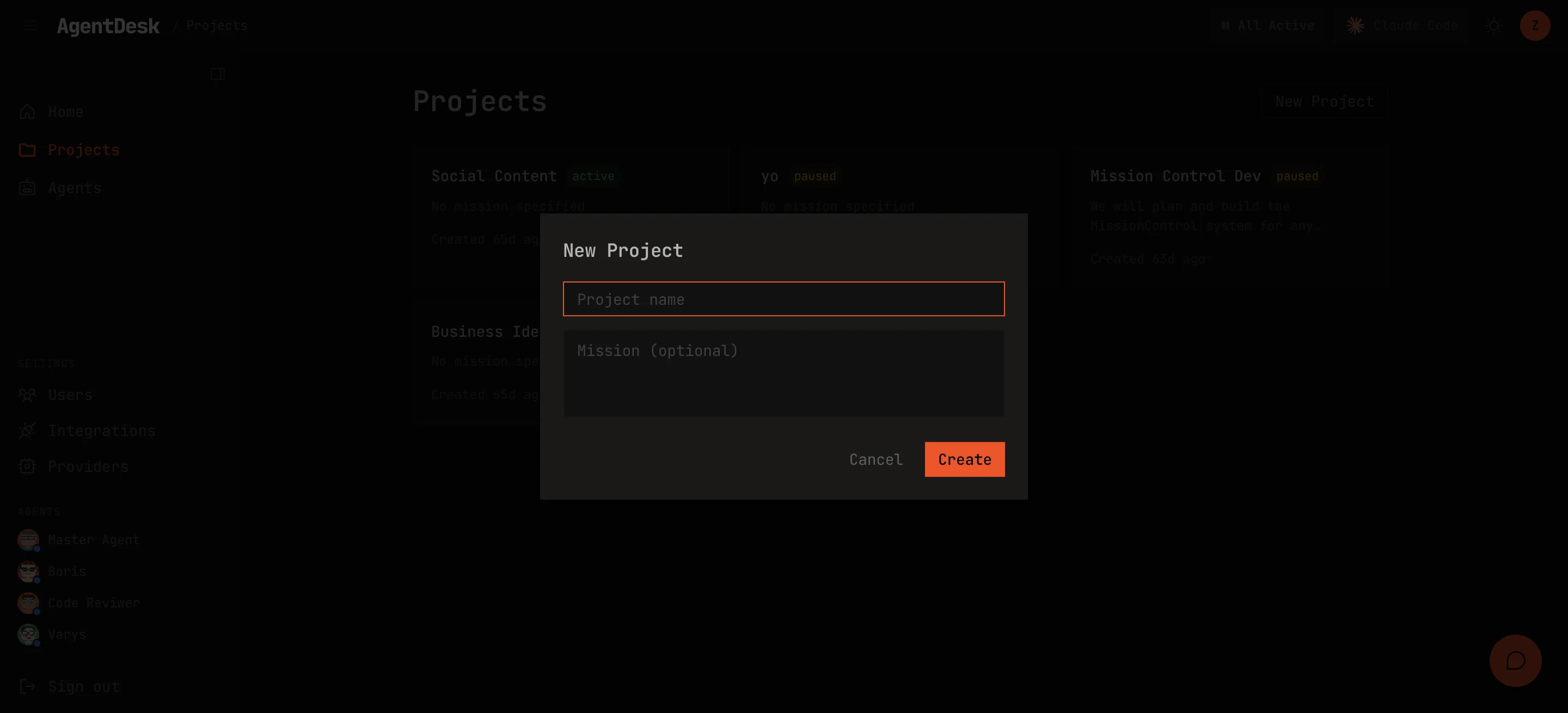
Task: Cancel the New Project dialog
Action: [875, 459]
